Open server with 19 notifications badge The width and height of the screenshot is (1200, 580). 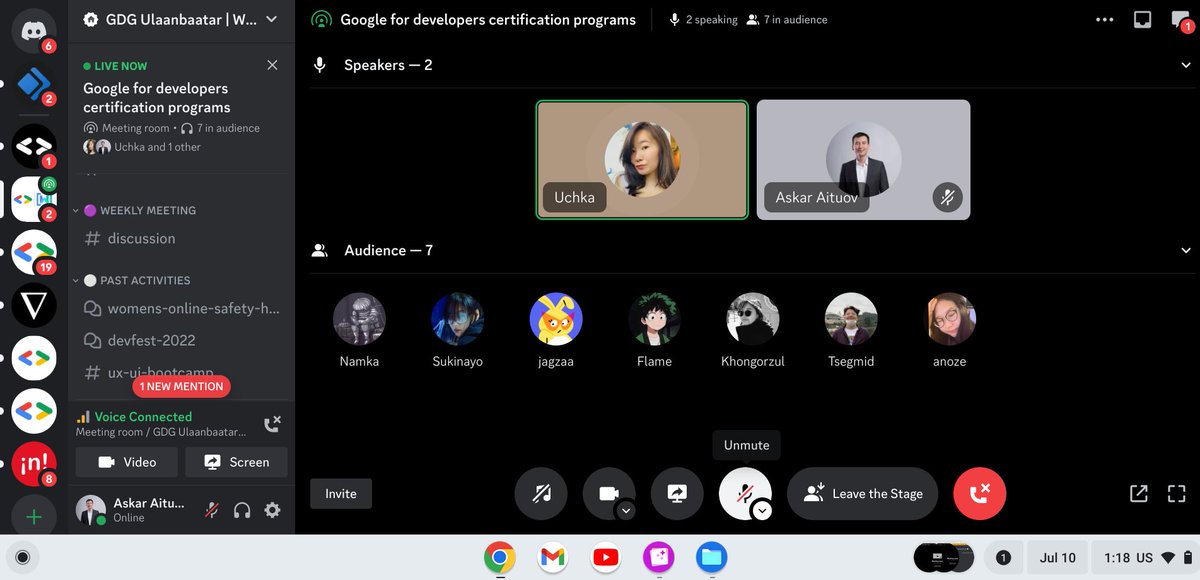pyautogui.click(x=33, y=251)
